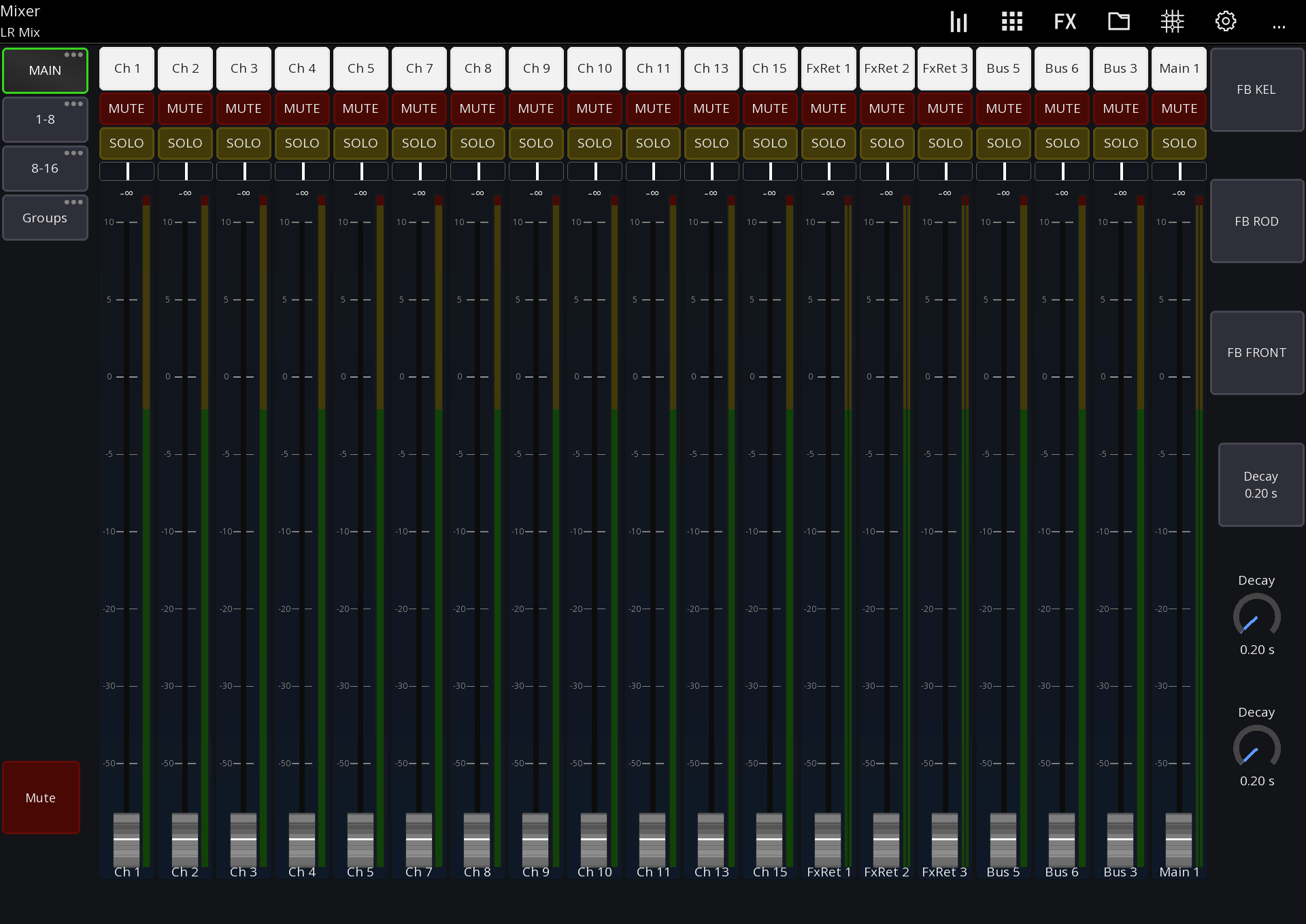Switch to the 8-16 layer
This screenshot has width=1306, height=924.
[45, 169]
